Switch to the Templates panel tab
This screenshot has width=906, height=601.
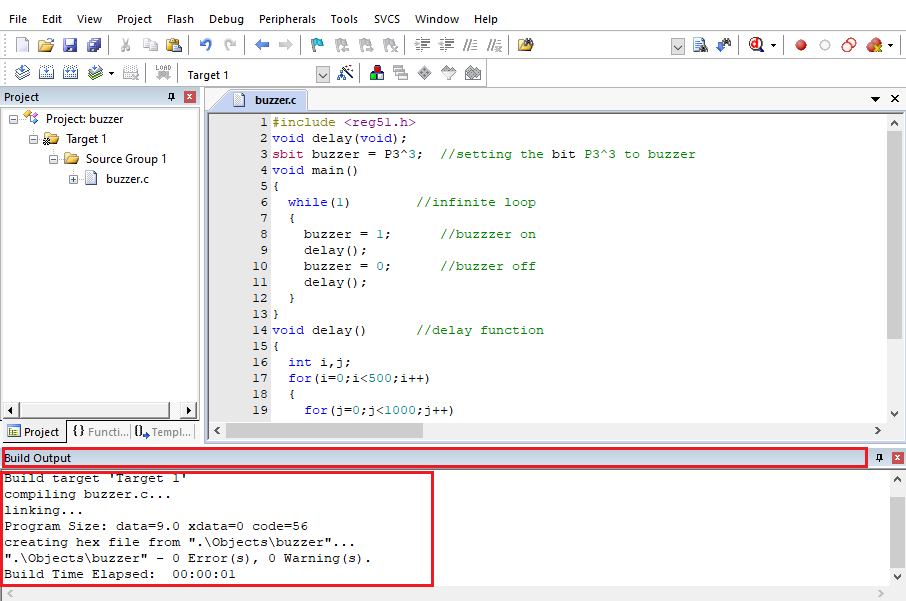tap(163, 432)
